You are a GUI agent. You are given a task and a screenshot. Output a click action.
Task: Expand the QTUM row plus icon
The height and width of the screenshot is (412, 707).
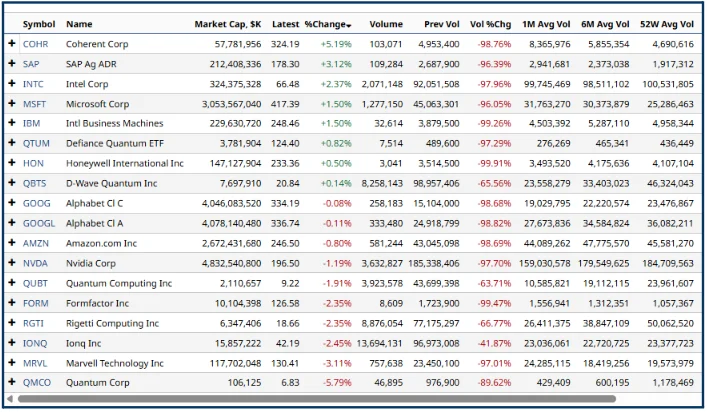tap(12, 142)
